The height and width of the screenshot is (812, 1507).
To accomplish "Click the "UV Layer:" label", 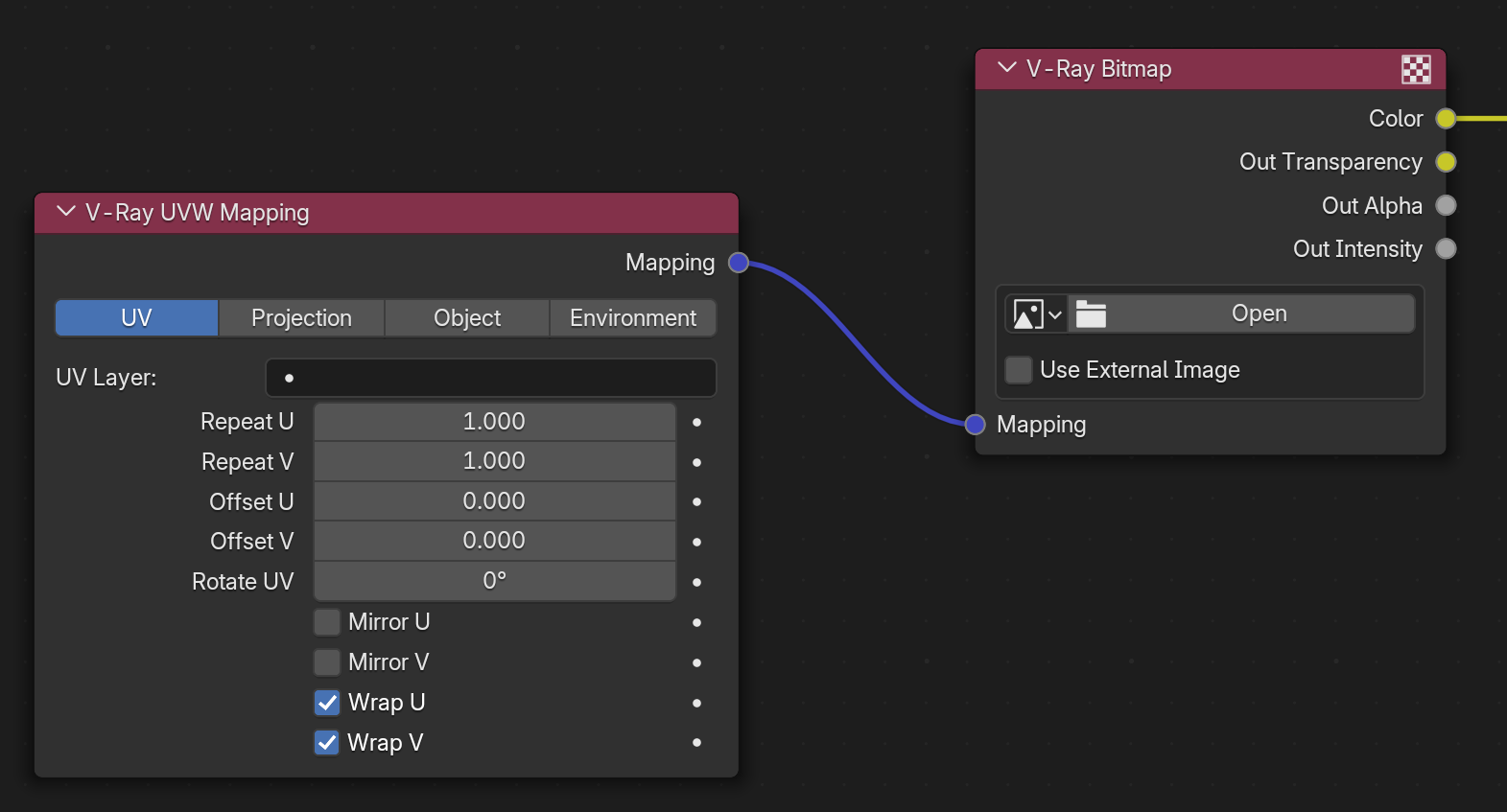I will tap(106, 378).
